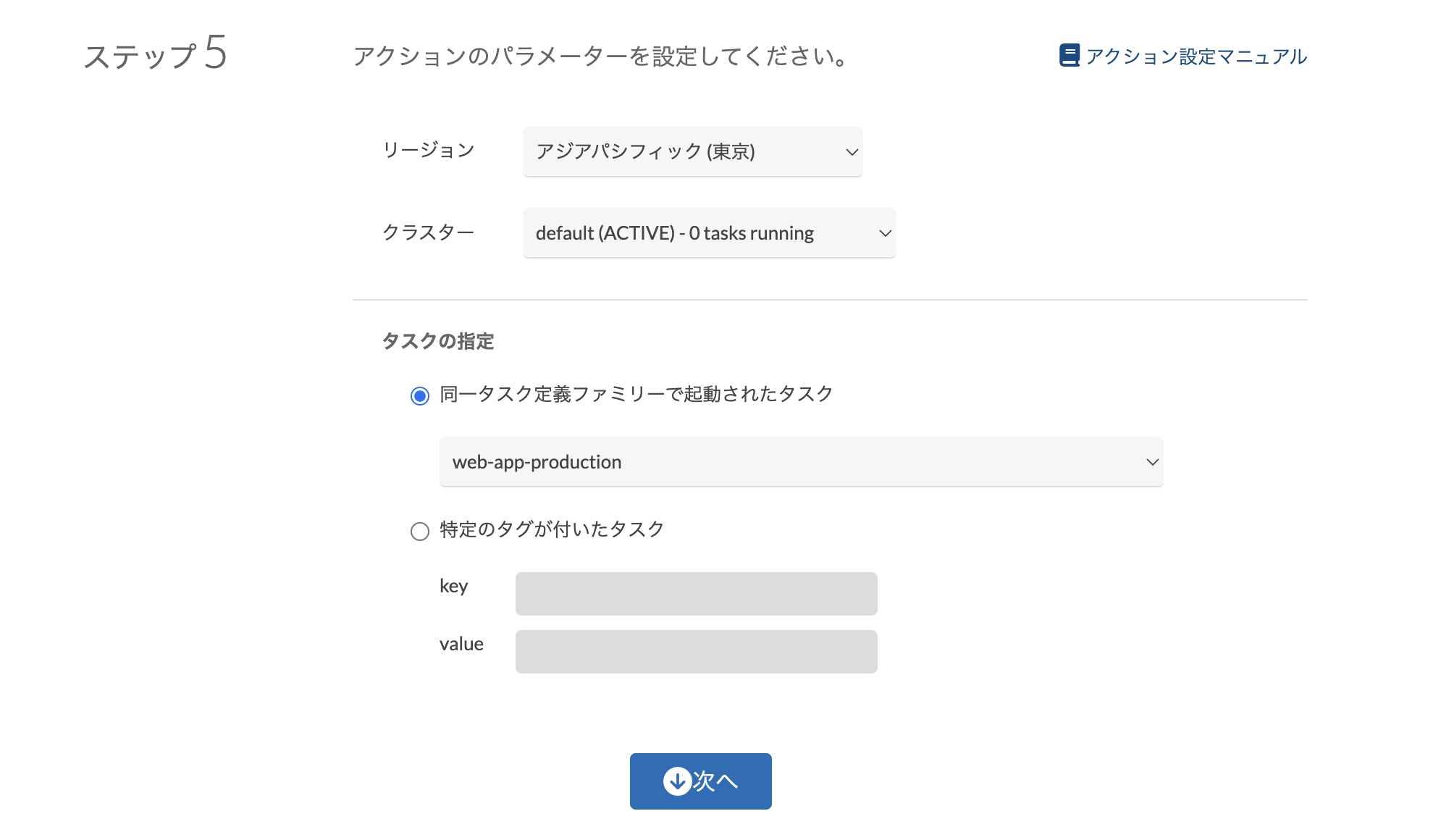Image resolution: width=1441 pixels, height=840 pixels.
Task: Click the リージョン label
Action: 429,150
